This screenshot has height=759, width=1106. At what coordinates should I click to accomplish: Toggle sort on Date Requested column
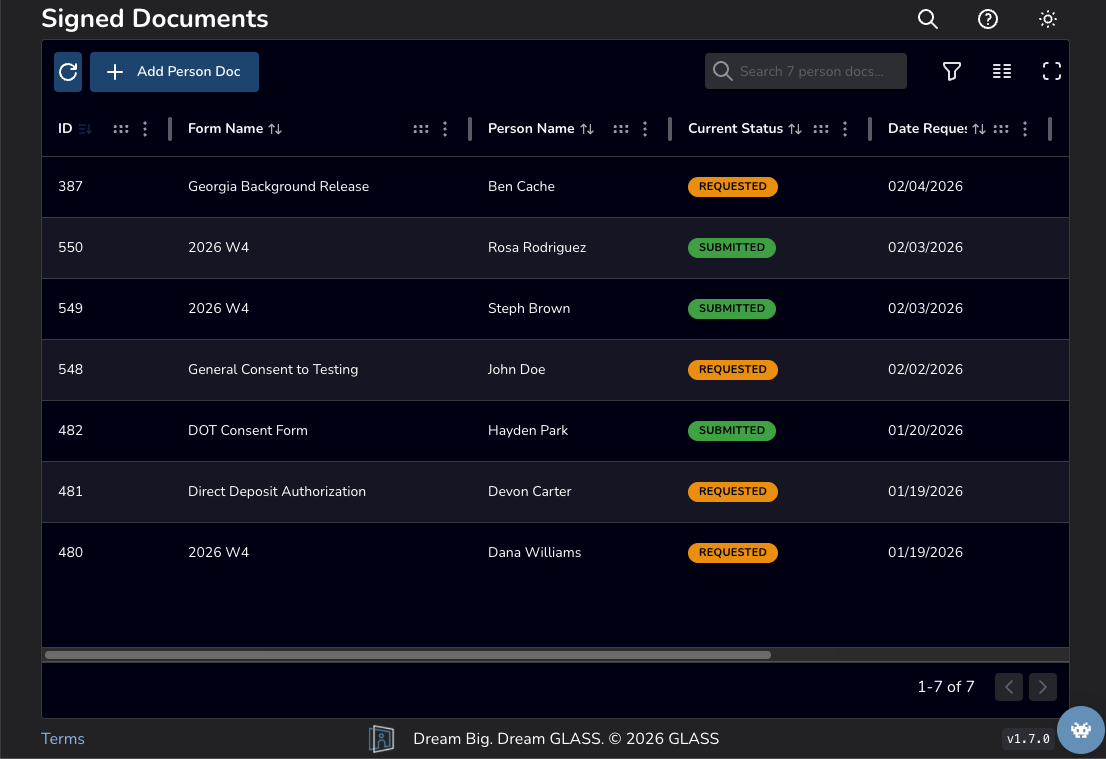979,128
